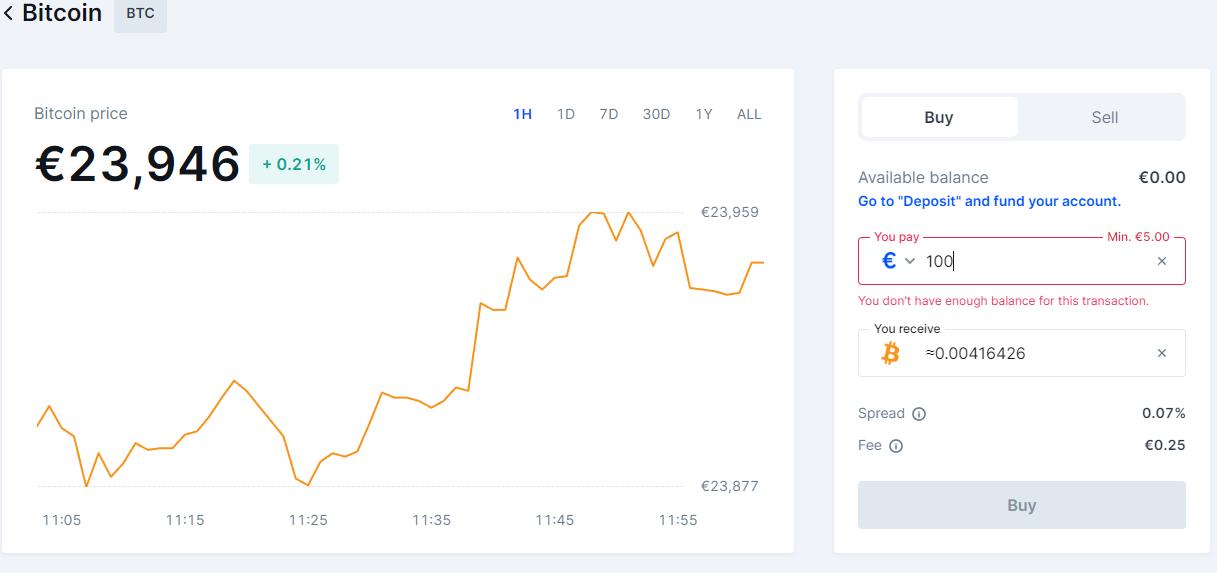Click the You pay input field with 100
This screenshot has width=1217, height=573.
1030,261
